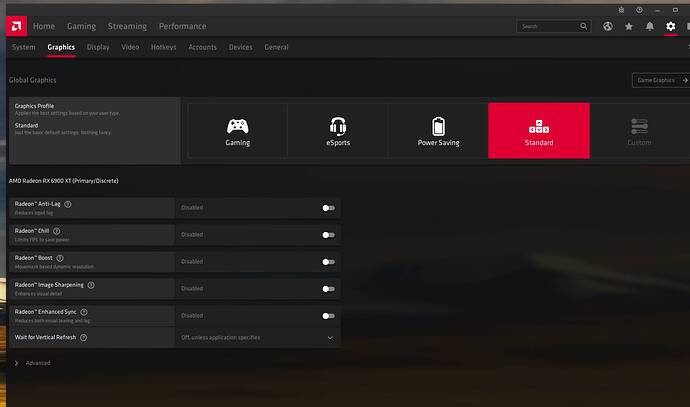
Task: Click AMD Radeon RX 6900 XT label
Action: click(x=64, y=181)
